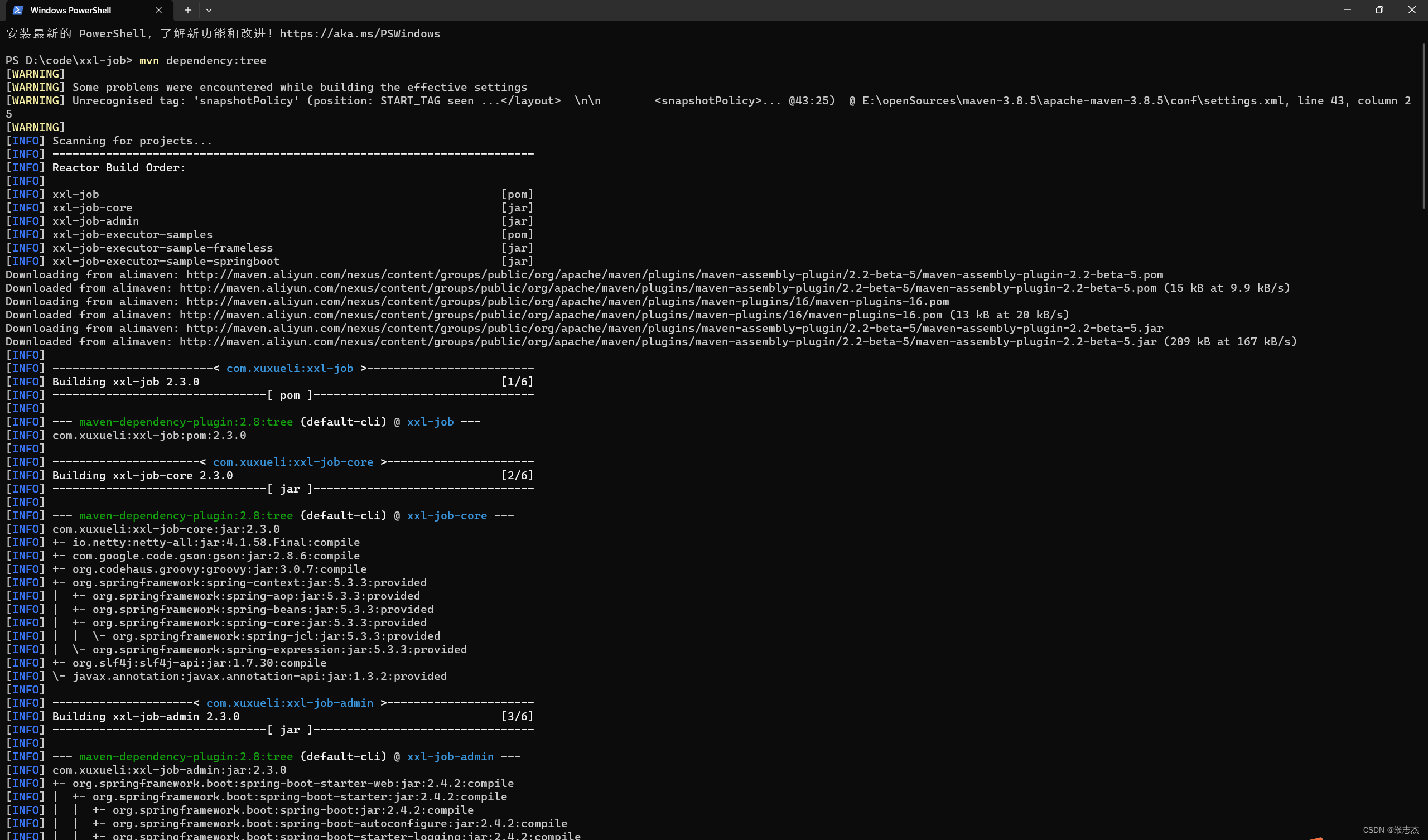Close the terminal window
Screen dimensions: 1428x840
(x=1412, y=10)
